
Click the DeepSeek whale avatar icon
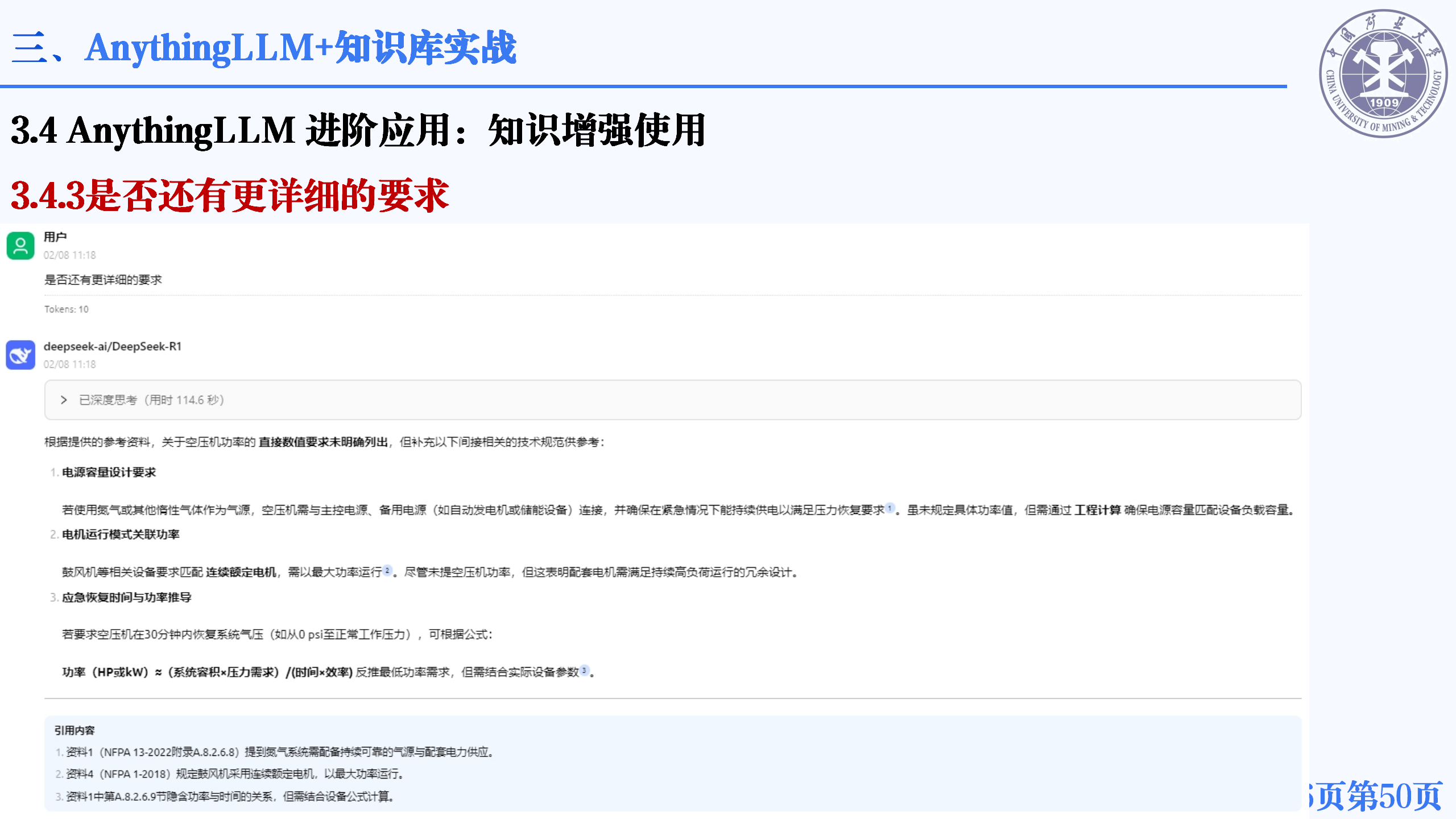[20, 355]
